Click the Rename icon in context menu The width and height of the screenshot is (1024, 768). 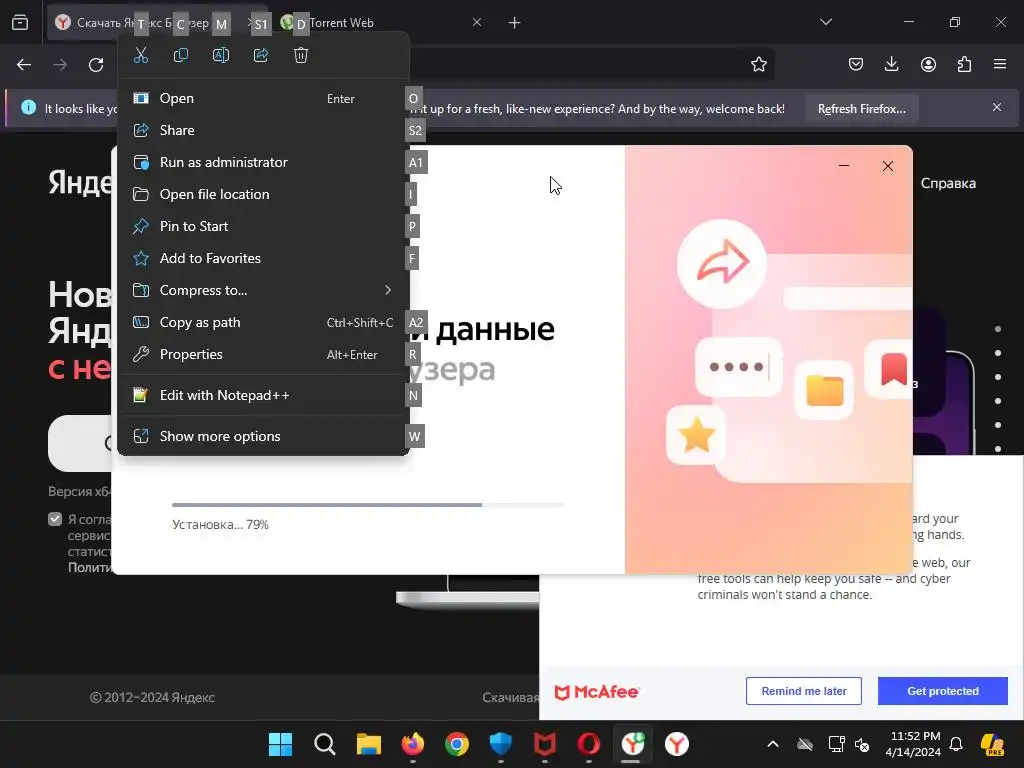click(221, 56)
